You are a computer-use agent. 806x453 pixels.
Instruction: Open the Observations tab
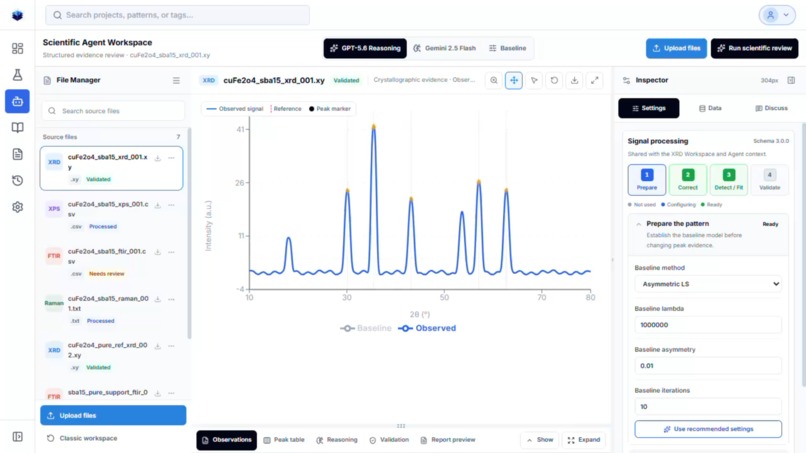[x=227, y=440]
